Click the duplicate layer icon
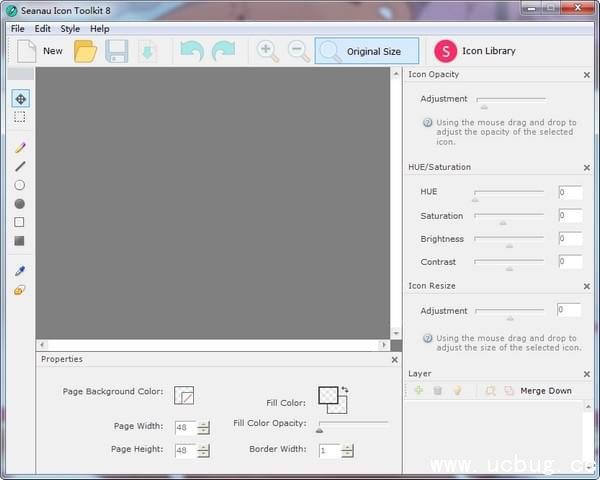 click(509, 391)
